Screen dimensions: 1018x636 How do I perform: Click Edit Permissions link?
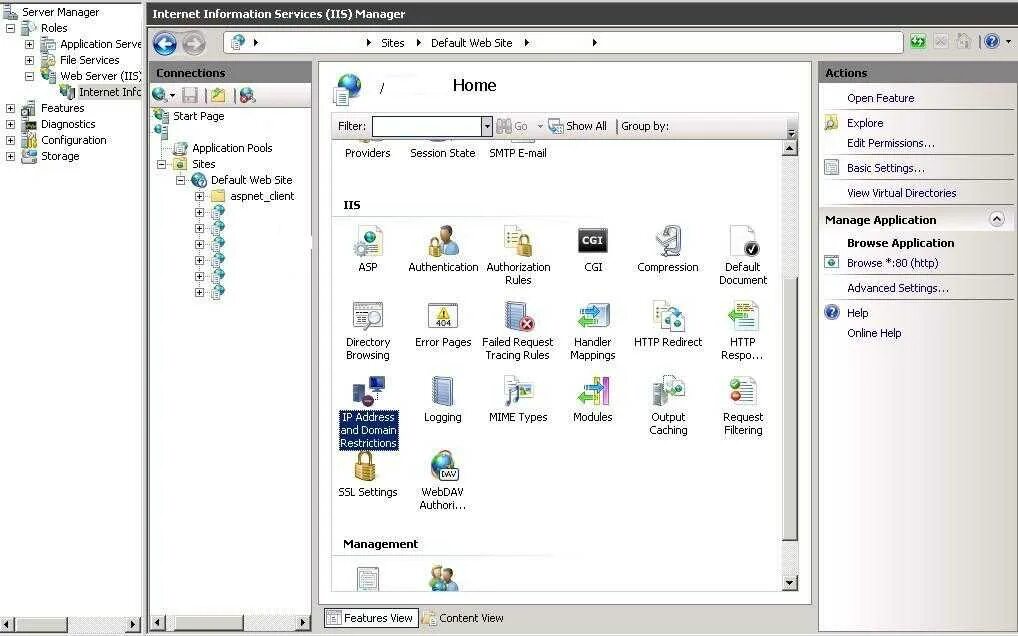[x=891, y=143]
